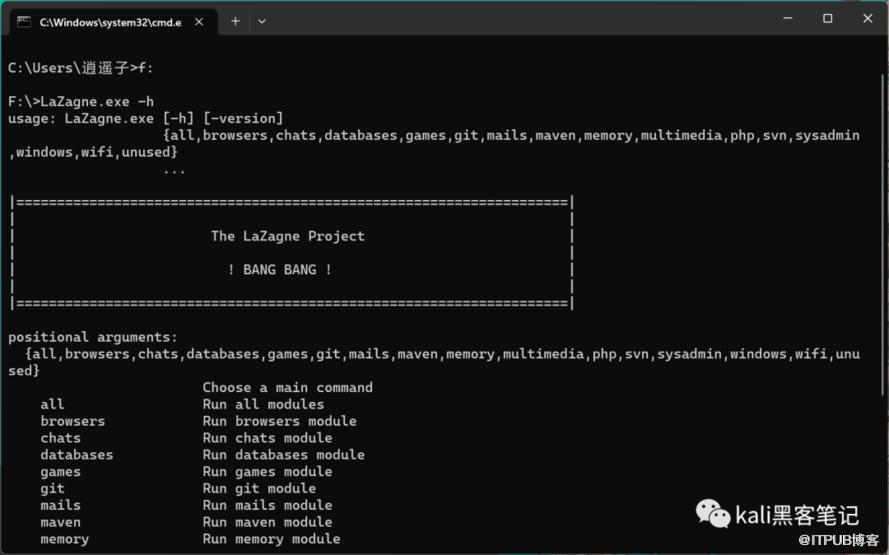
Task: Click the 'Run all modules' description
Action: [x=263, y=404]
